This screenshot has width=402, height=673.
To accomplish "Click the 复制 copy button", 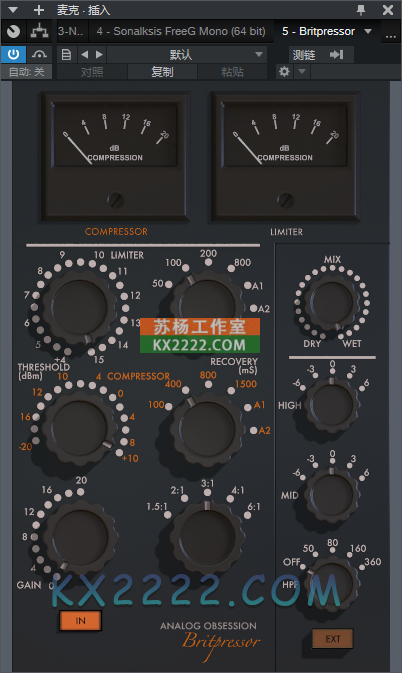I will point(162,72).
